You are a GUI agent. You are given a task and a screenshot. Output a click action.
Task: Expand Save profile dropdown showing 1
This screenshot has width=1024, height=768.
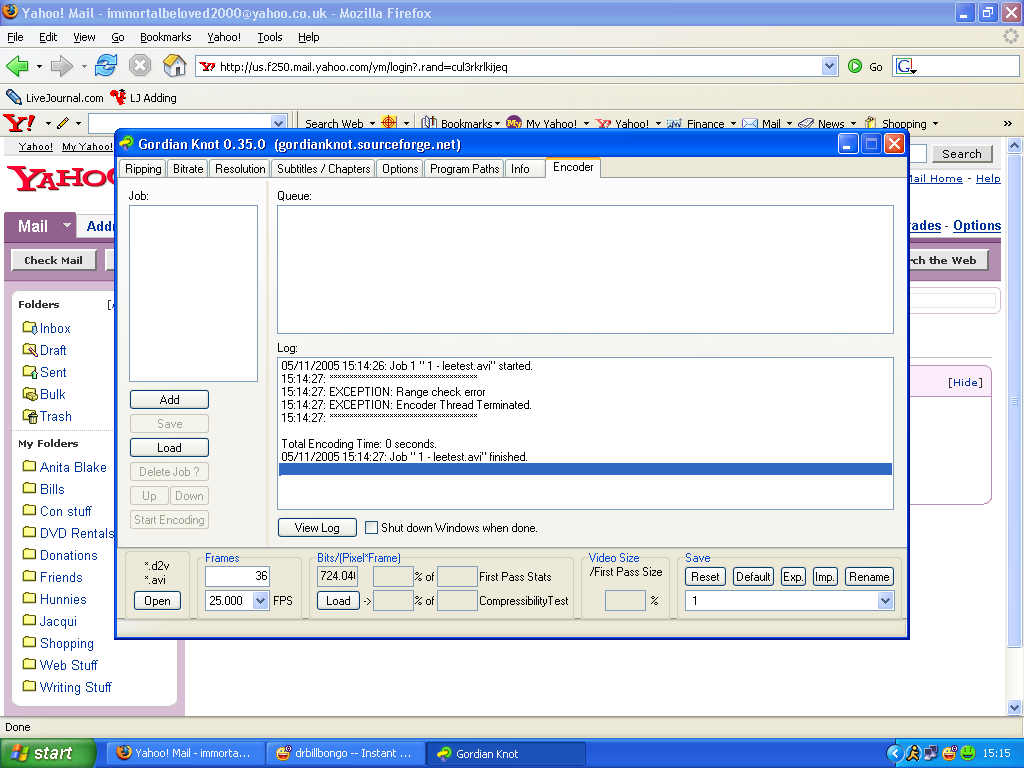[x=885, y=601]
